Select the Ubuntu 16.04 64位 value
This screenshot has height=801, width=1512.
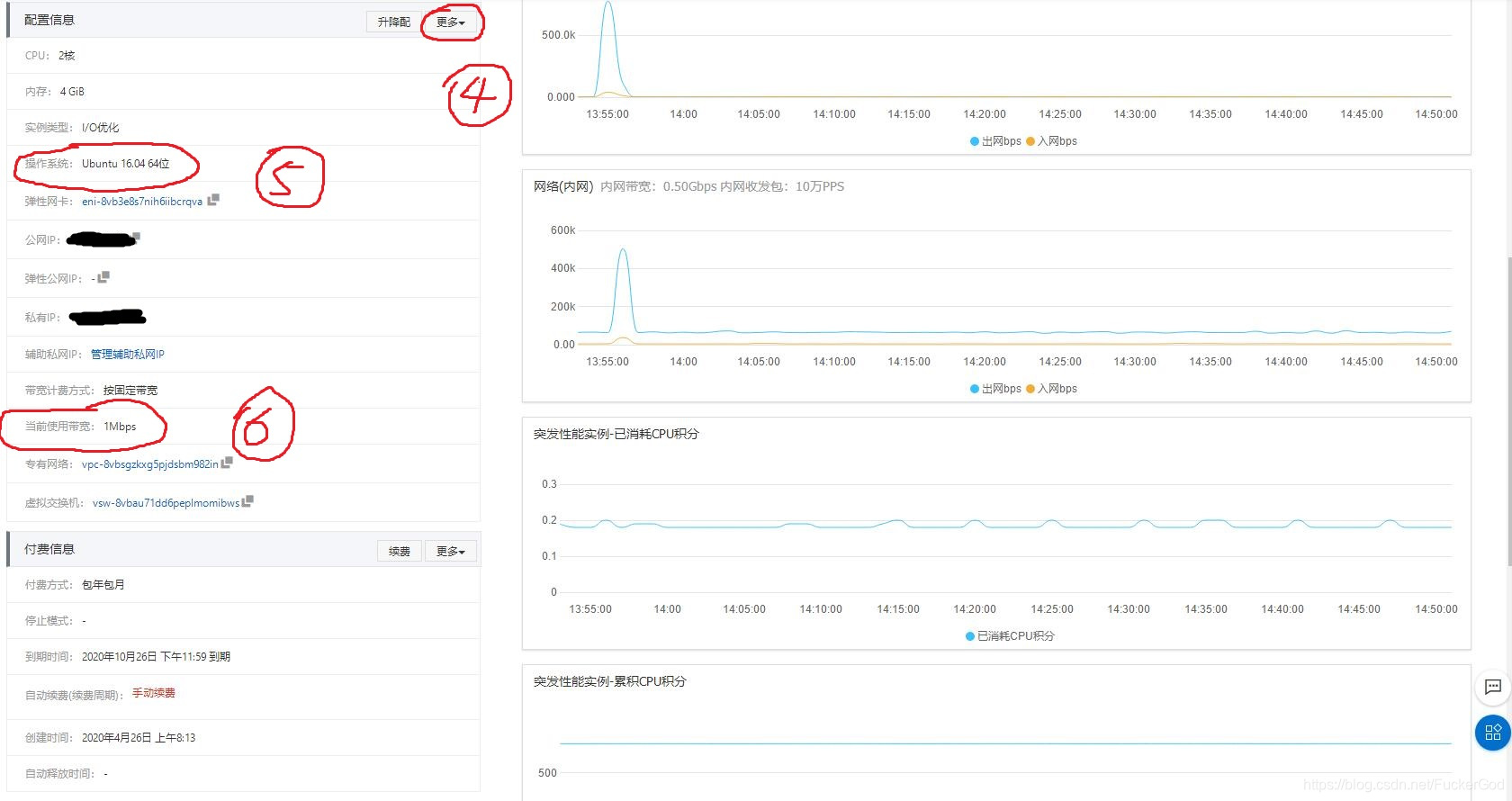click(126, 164)
